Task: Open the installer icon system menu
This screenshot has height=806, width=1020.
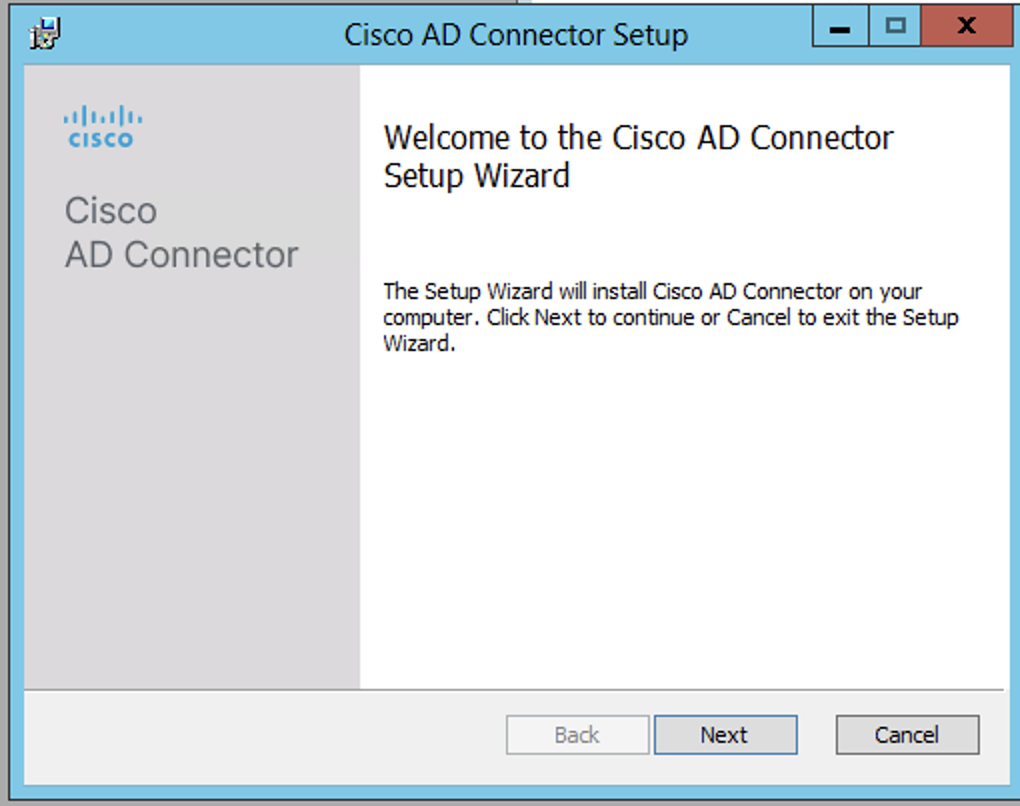Action: (45, 33)
